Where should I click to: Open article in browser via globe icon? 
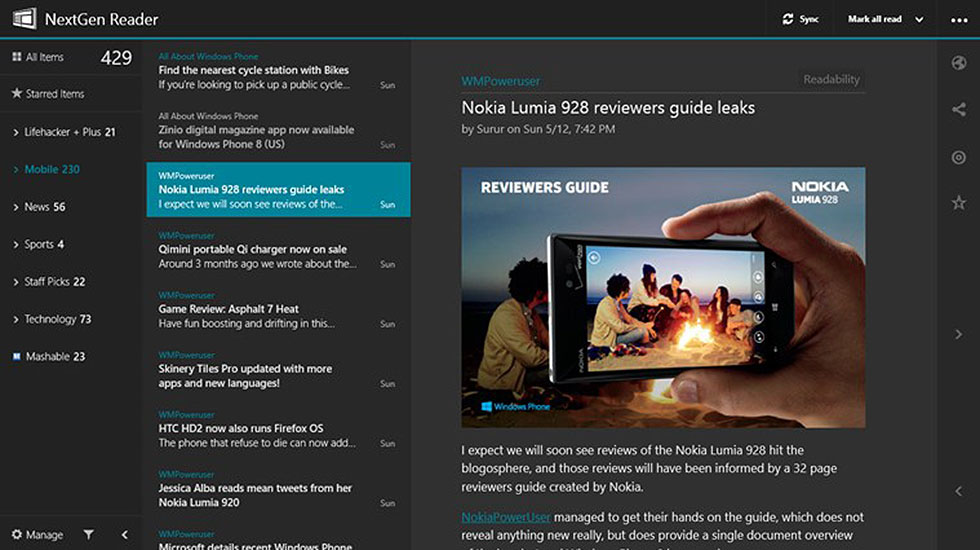958,64
